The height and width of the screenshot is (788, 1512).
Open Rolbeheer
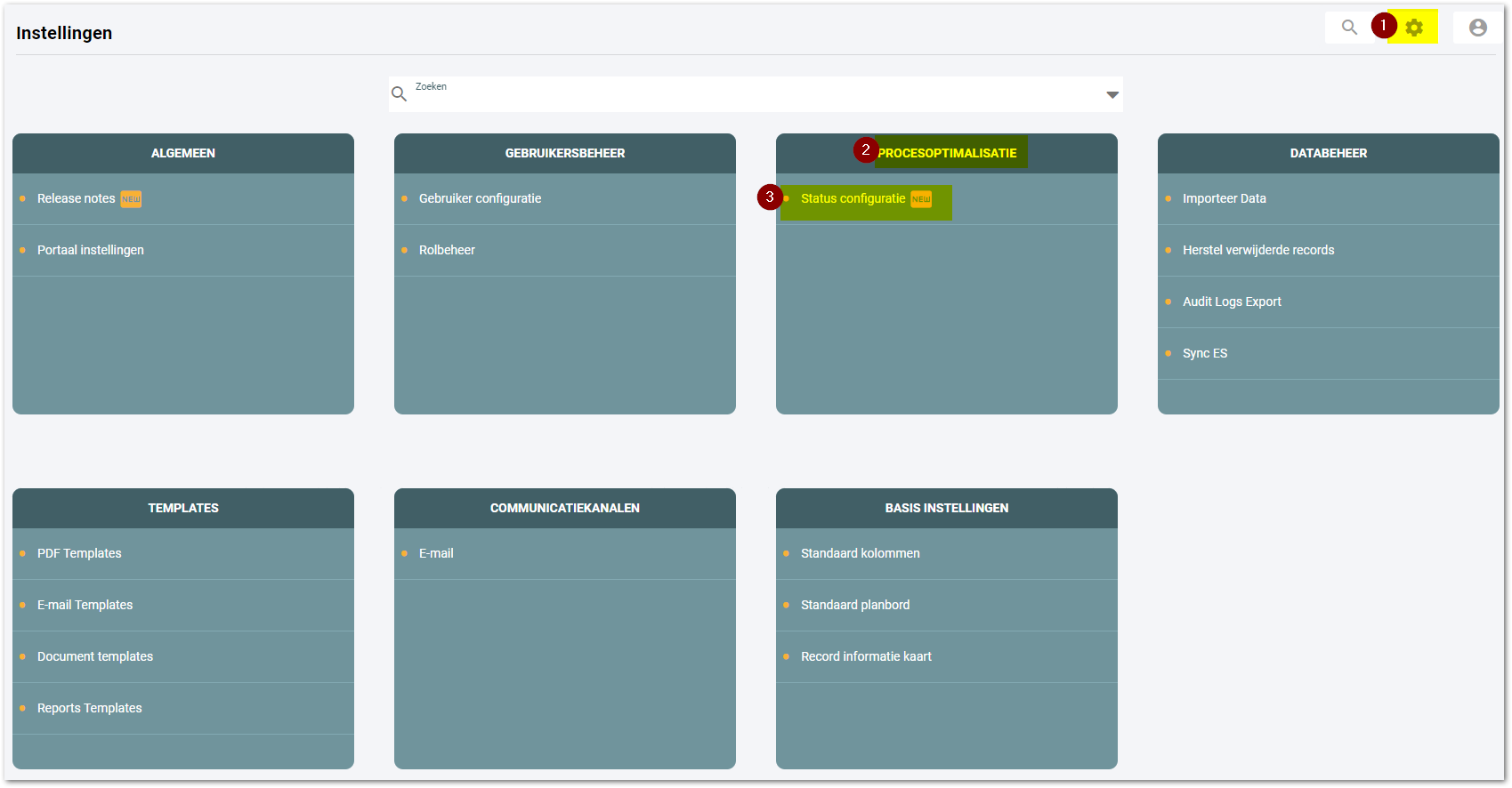(447, 250)
